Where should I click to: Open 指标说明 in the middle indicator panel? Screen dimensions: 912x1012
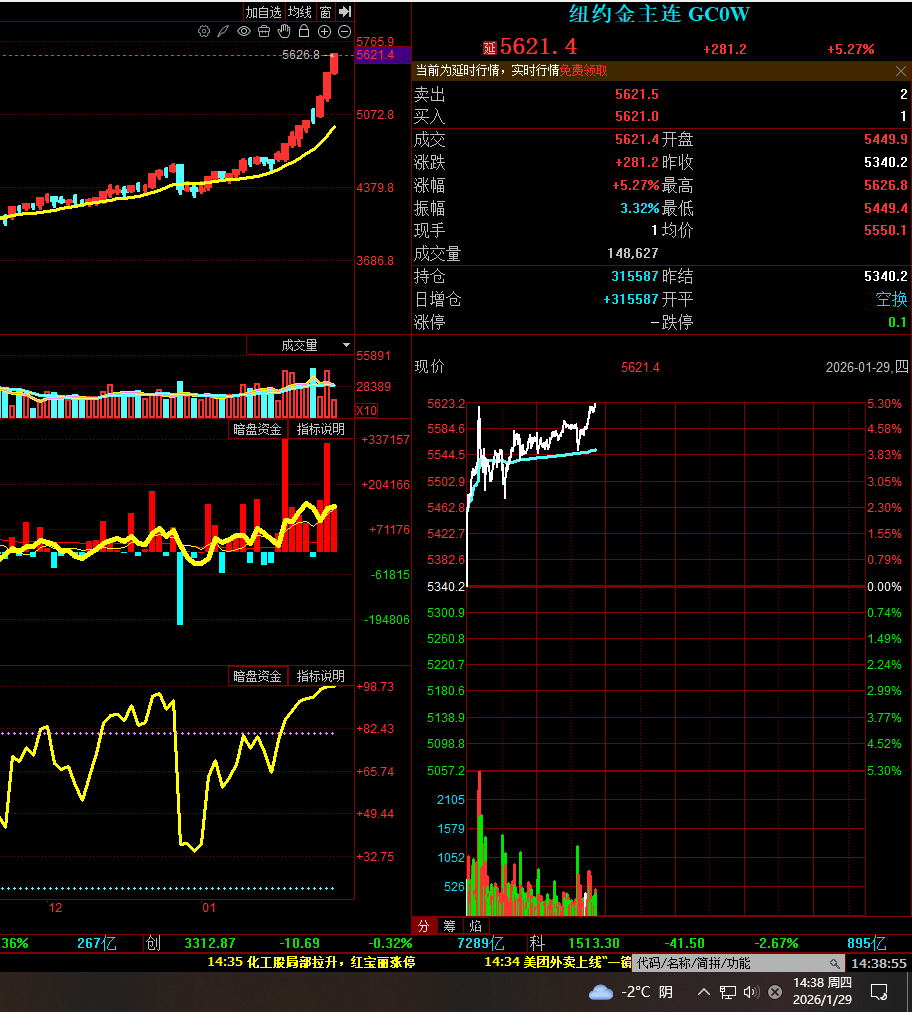click(x=321, y=429)
